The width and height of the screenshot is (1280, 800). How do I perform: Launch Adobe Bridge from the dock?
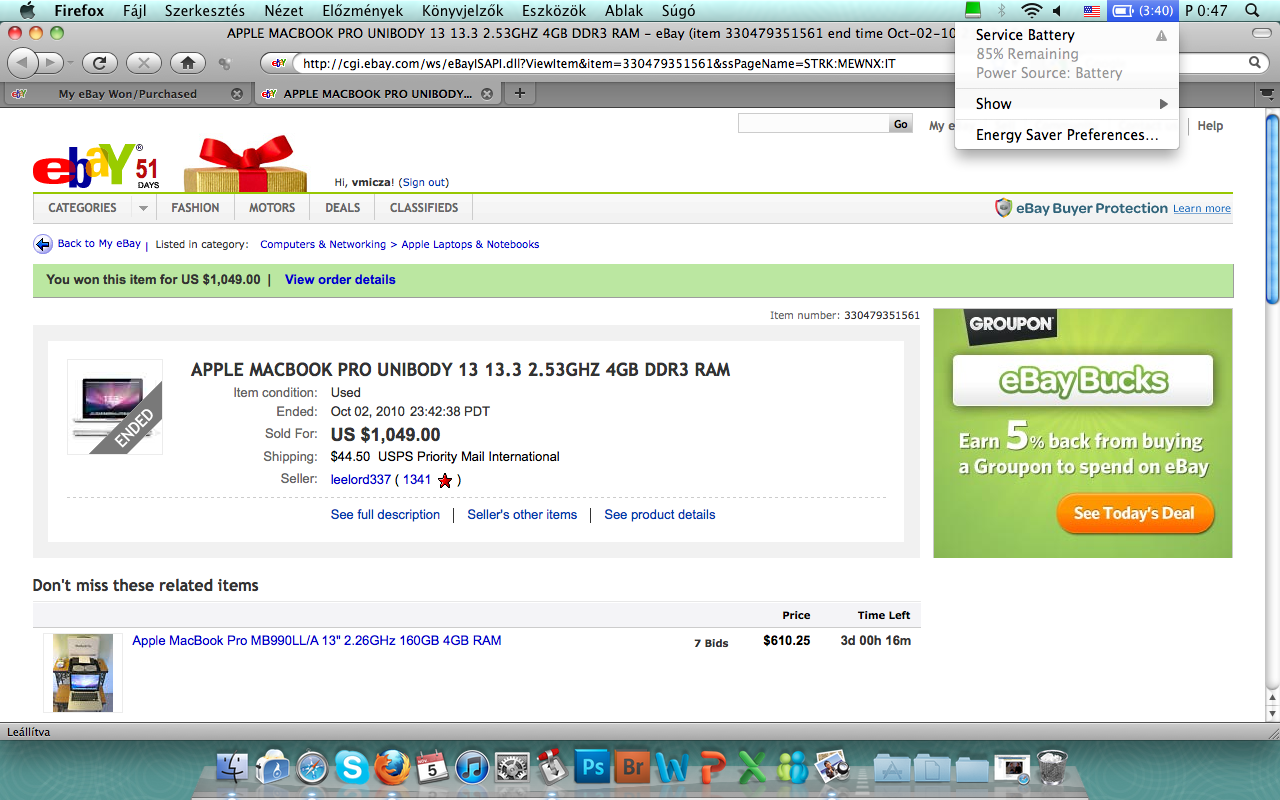[x=633, y=768]
